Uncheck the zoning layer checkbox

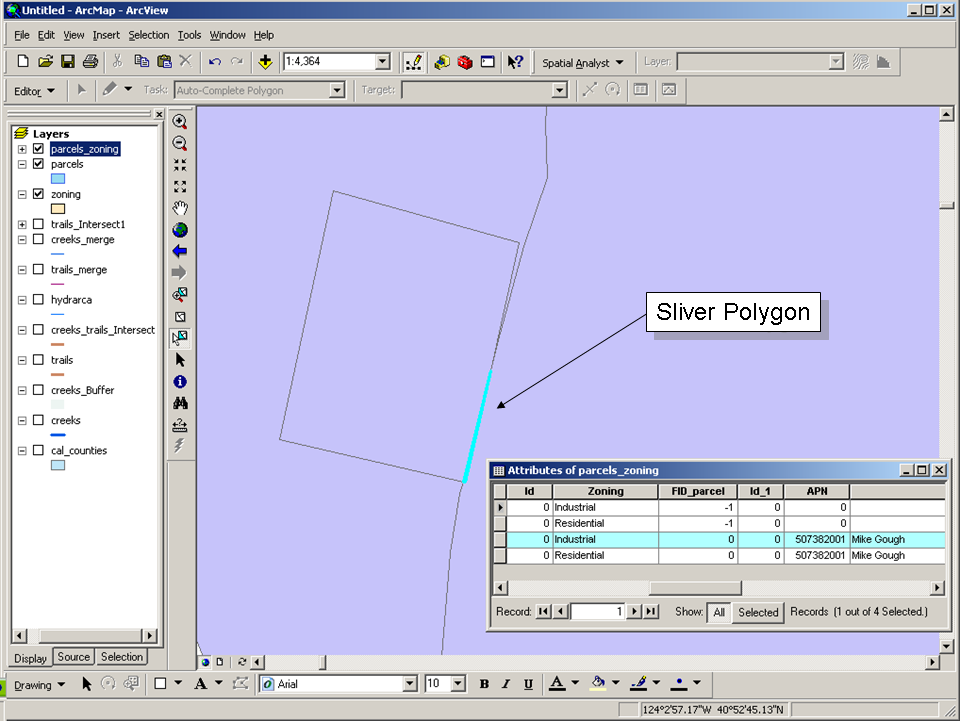pyautogui.click(x=39, y=194)
